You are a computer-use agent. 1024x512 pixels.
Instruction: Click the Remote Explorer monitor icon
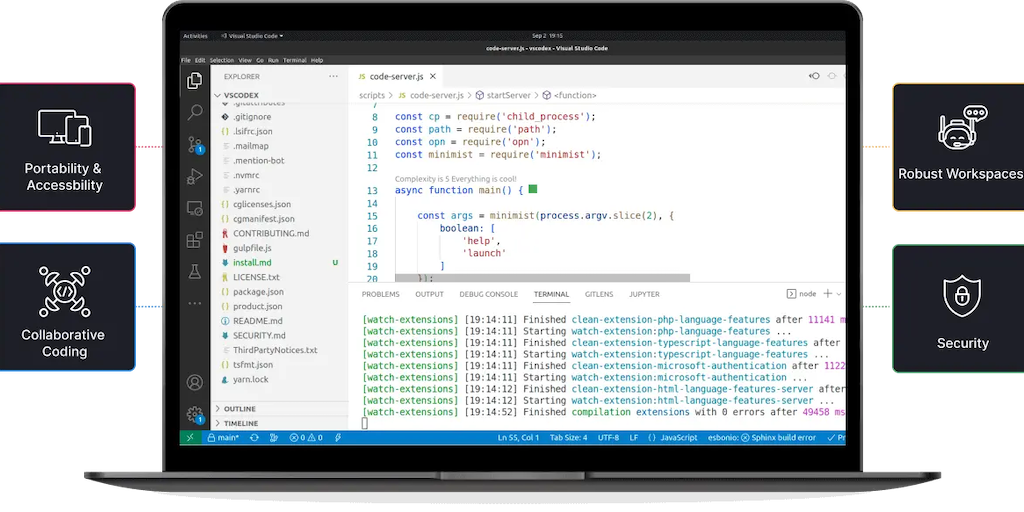click(x=195, y=208)
